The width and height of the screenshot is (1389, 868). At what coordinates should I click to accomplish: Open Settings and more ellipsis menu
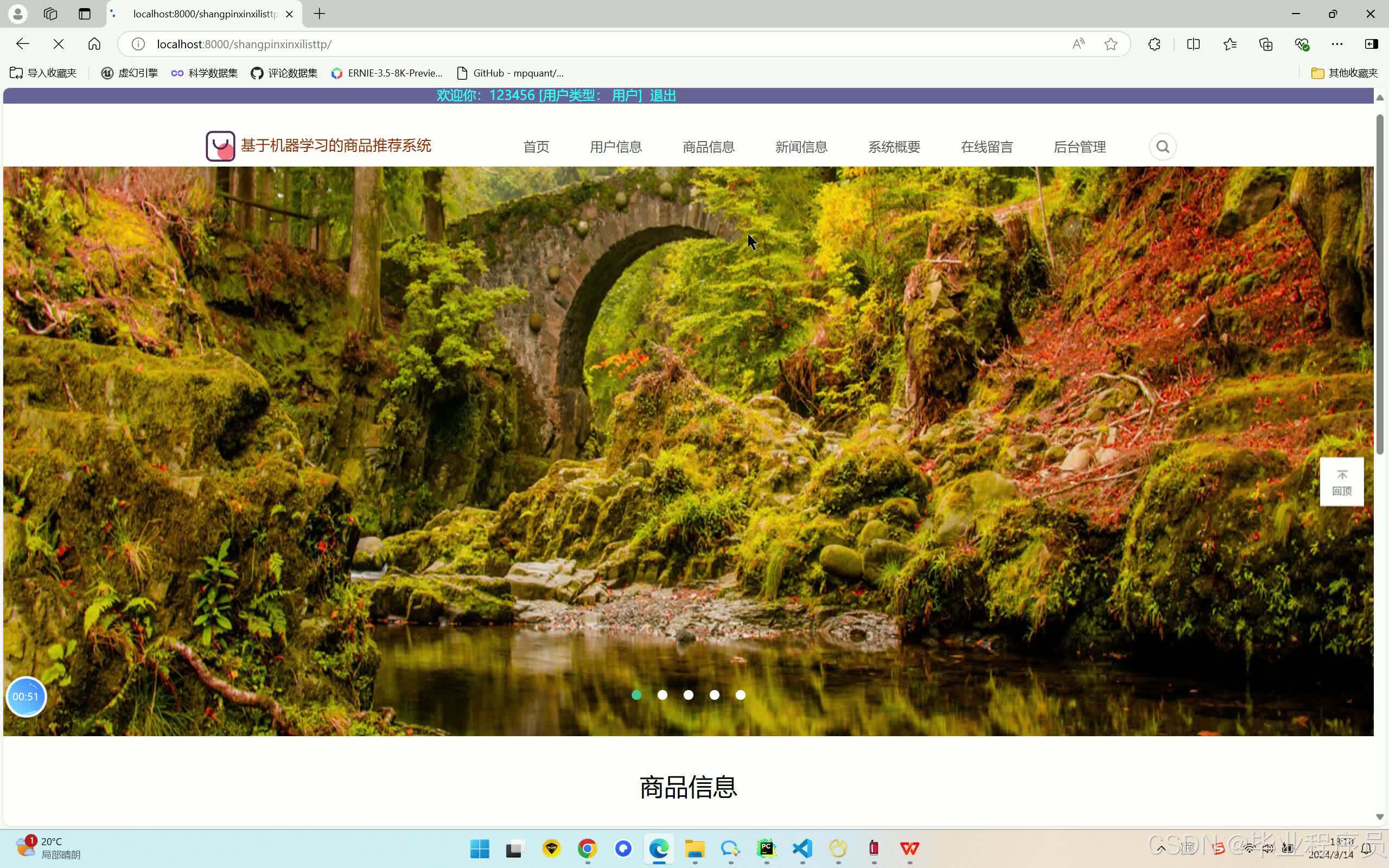click(x=1337, y=44)
